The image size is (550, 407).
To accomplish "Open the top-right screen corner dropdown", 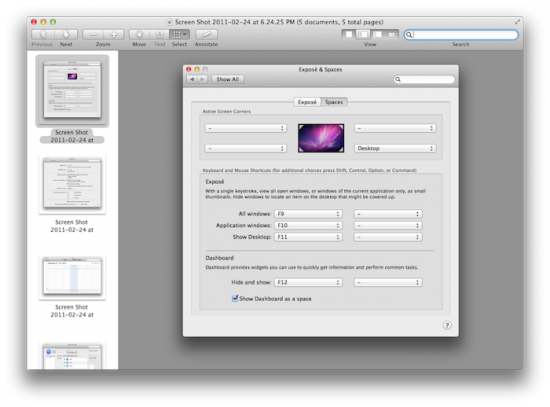I will [x=395, y=128].
